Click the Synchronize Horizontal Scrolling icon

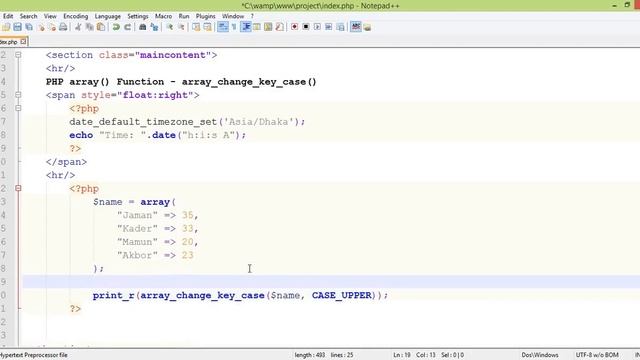(207, 27)
